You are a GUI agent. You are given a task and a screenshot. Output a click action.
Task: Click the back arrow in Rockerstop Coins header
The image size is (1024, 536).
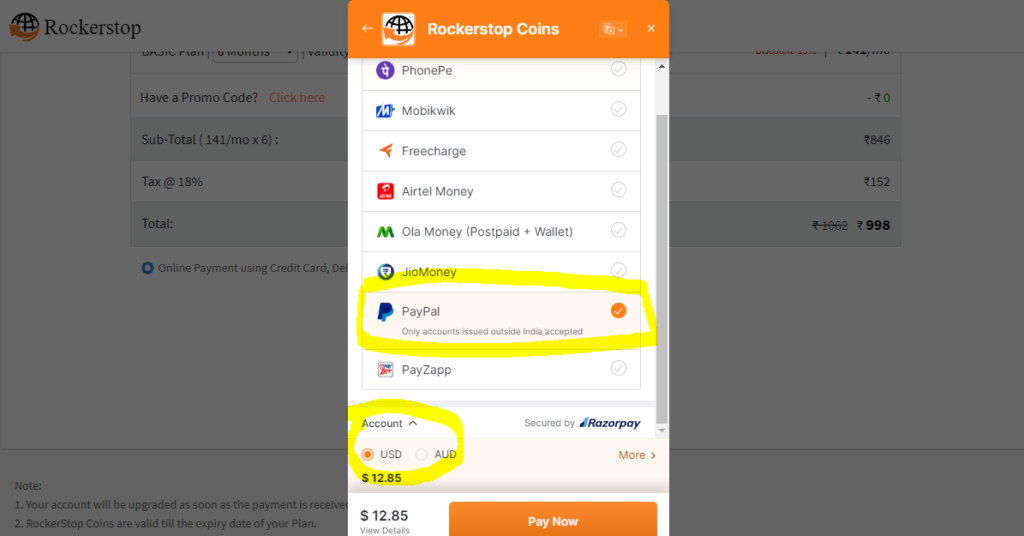367,29
